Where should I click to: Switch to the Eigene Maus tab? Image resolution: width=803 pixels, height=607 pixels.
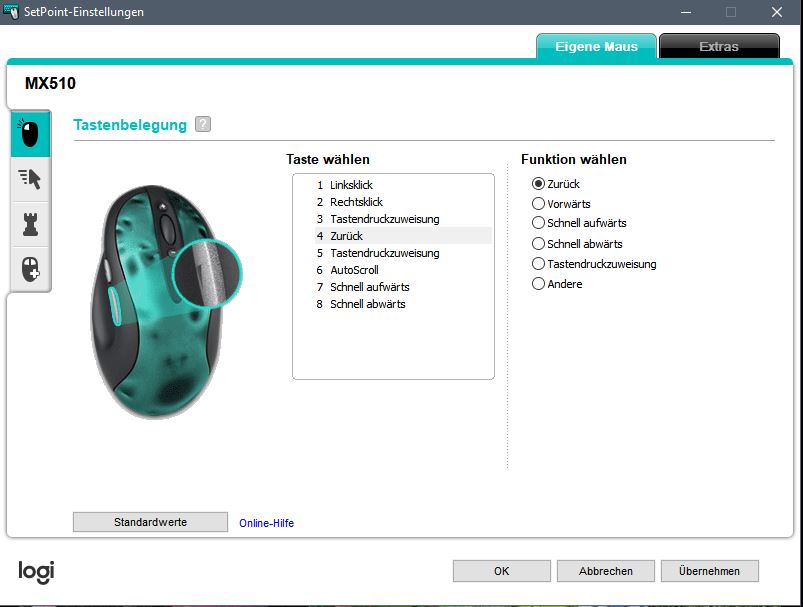click(596, 47)
